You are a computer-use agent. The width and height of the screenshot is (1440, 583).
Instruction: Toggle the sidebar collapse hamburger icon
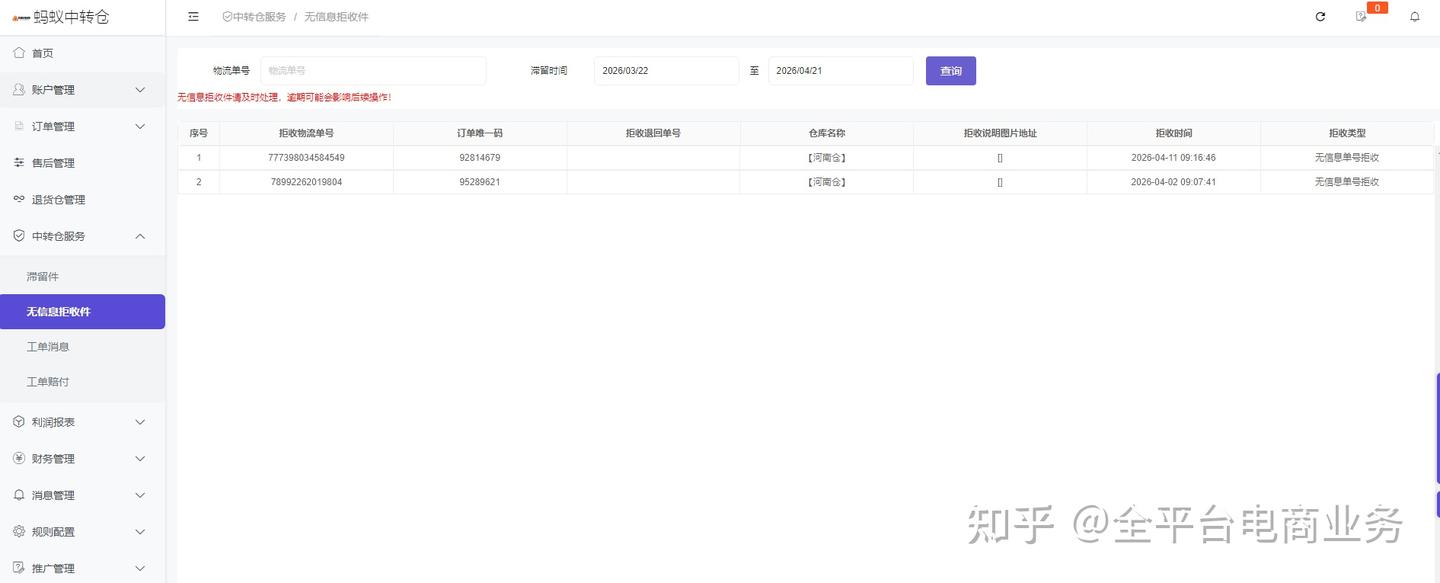(x=193, y=17)
